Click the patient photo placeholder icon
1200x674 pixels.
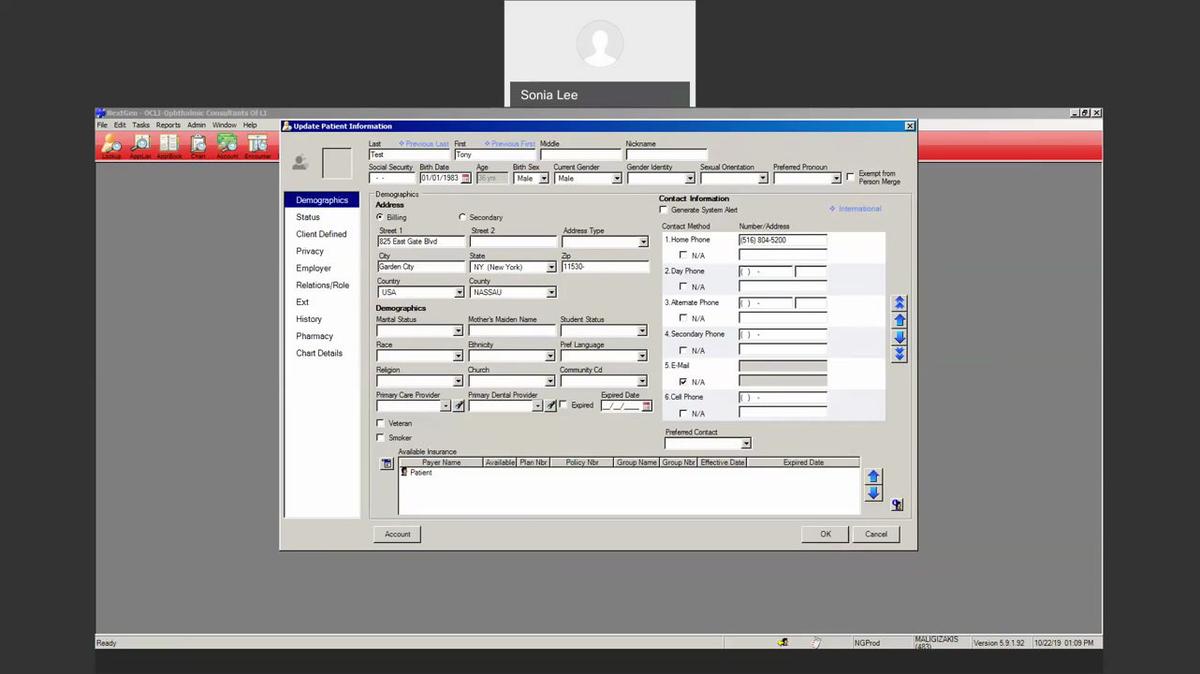tap(300, 163)
